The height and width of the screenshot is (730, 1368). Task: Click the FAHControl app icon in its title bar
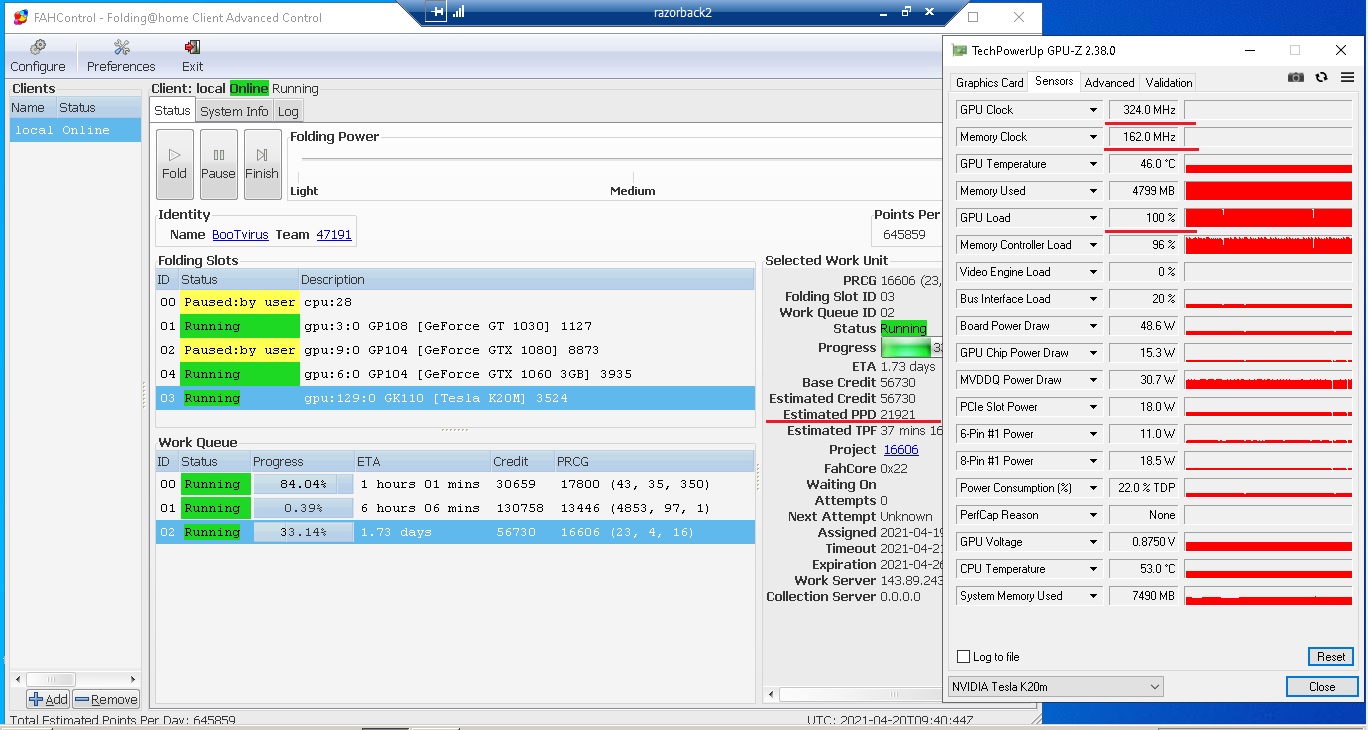[x=21, y=17]
